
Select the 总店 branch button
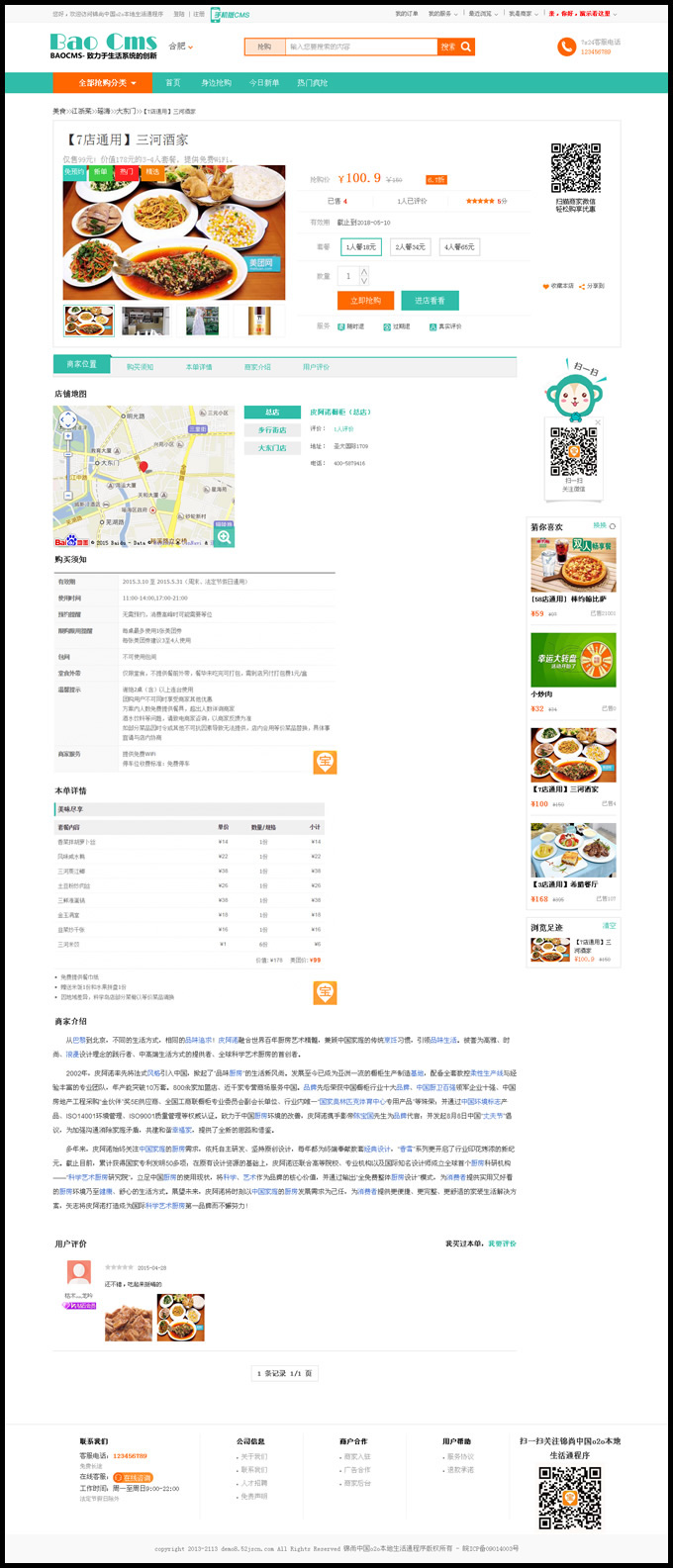[x=272, y=413]
